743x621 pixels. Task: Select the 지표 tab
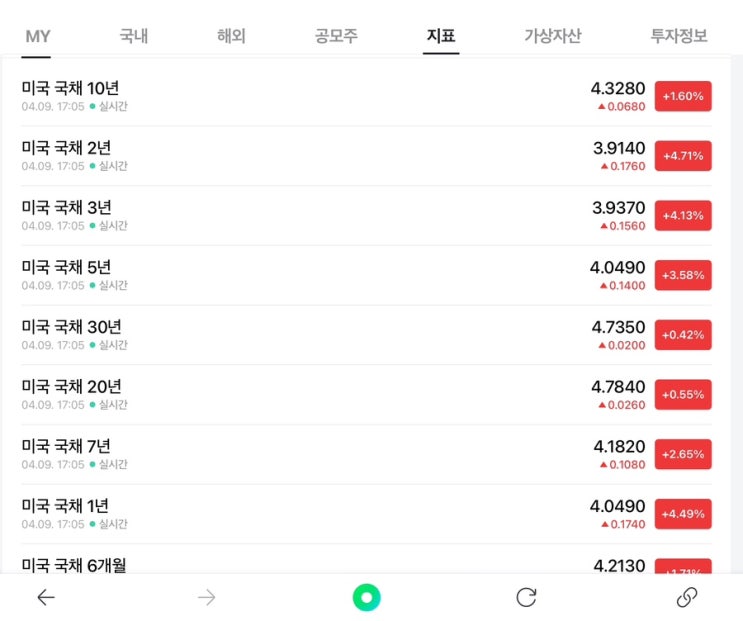click(x=441, y=36)
